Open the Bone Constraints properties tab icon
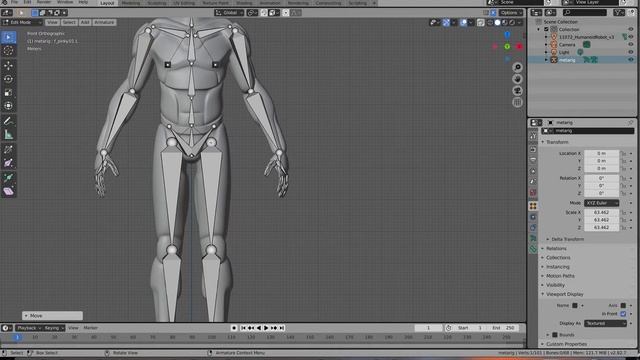The width and height of the screenshot is (640, 360). tap(533, 249)
